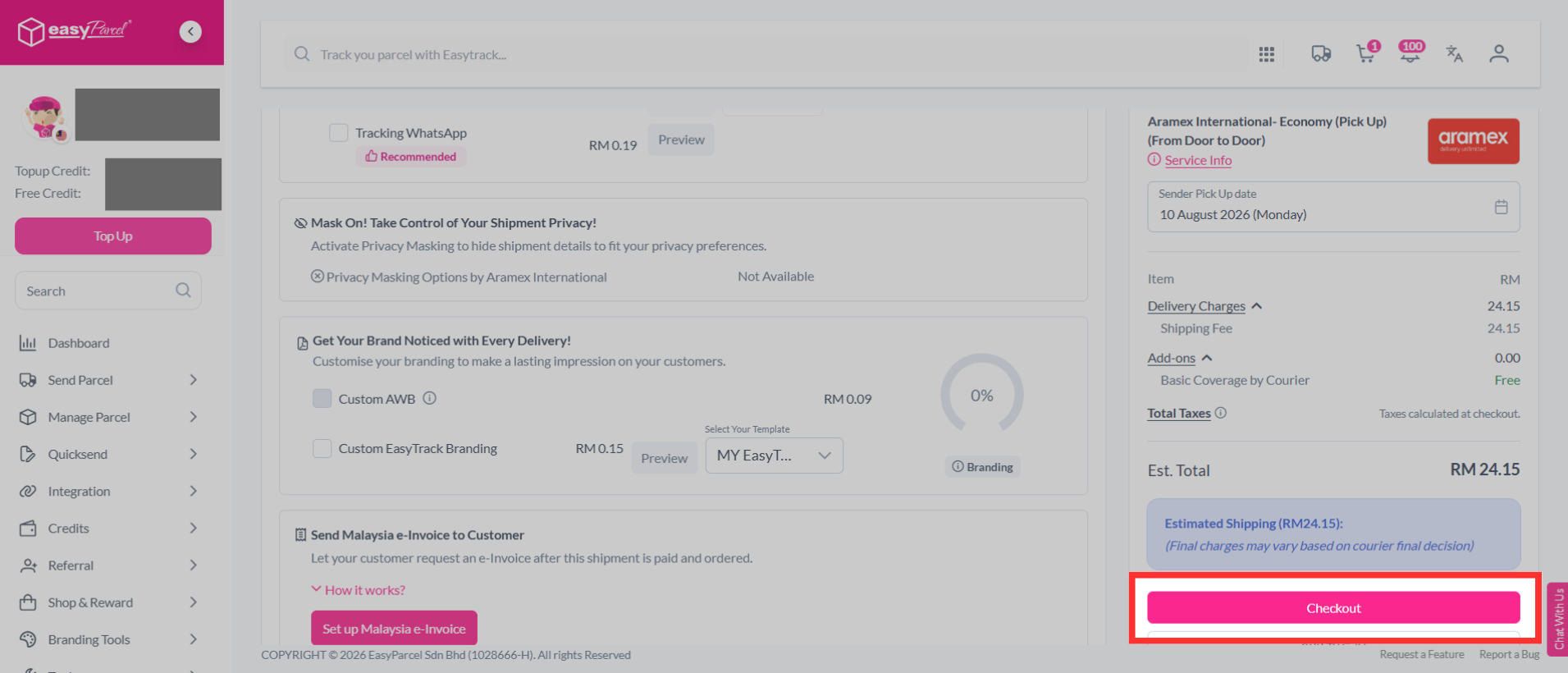Viewport: 1568px width, 673px height.
Task: Open the user profile icon
Action: click(1499, 54)
